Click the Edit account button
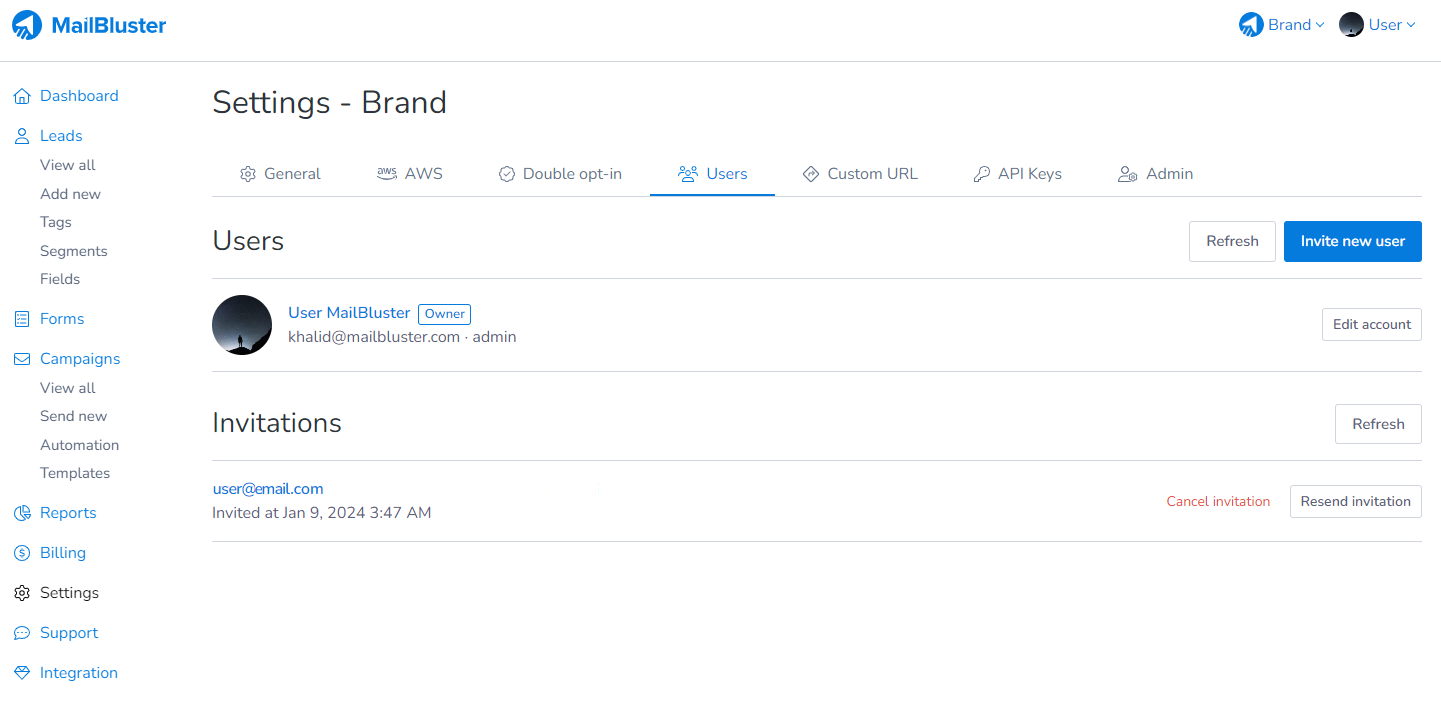The image size is (1441, 719). pos(1371,325)
